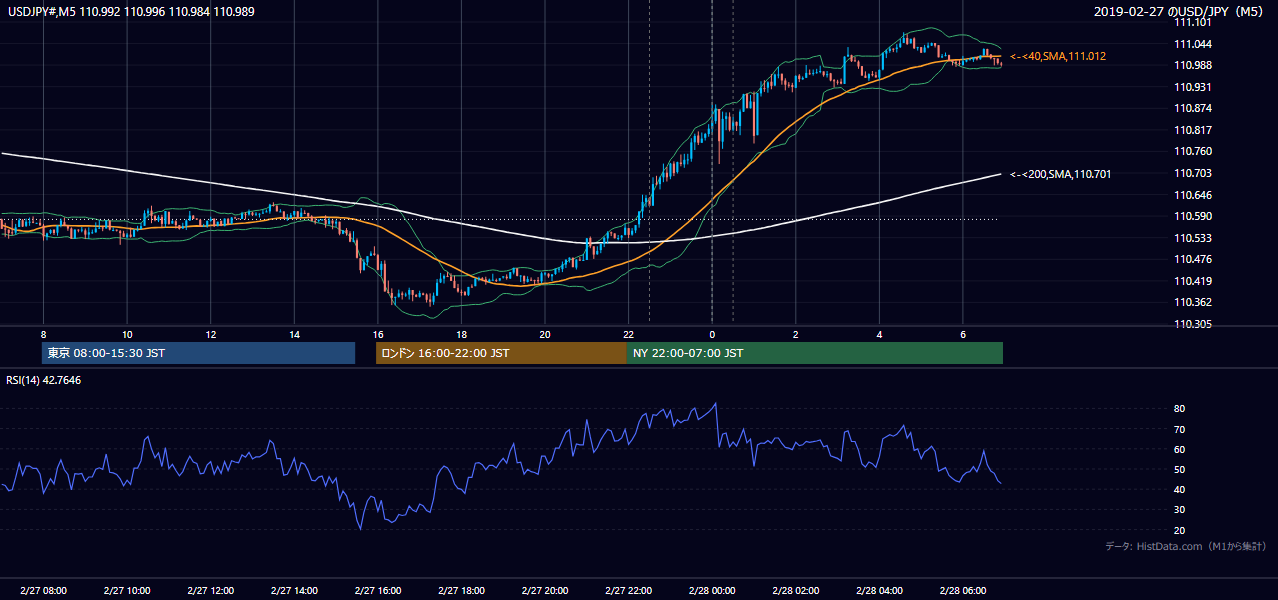1278x600 pixels.
Task: Click price axis value 111.044
Action: (1193, 44)
